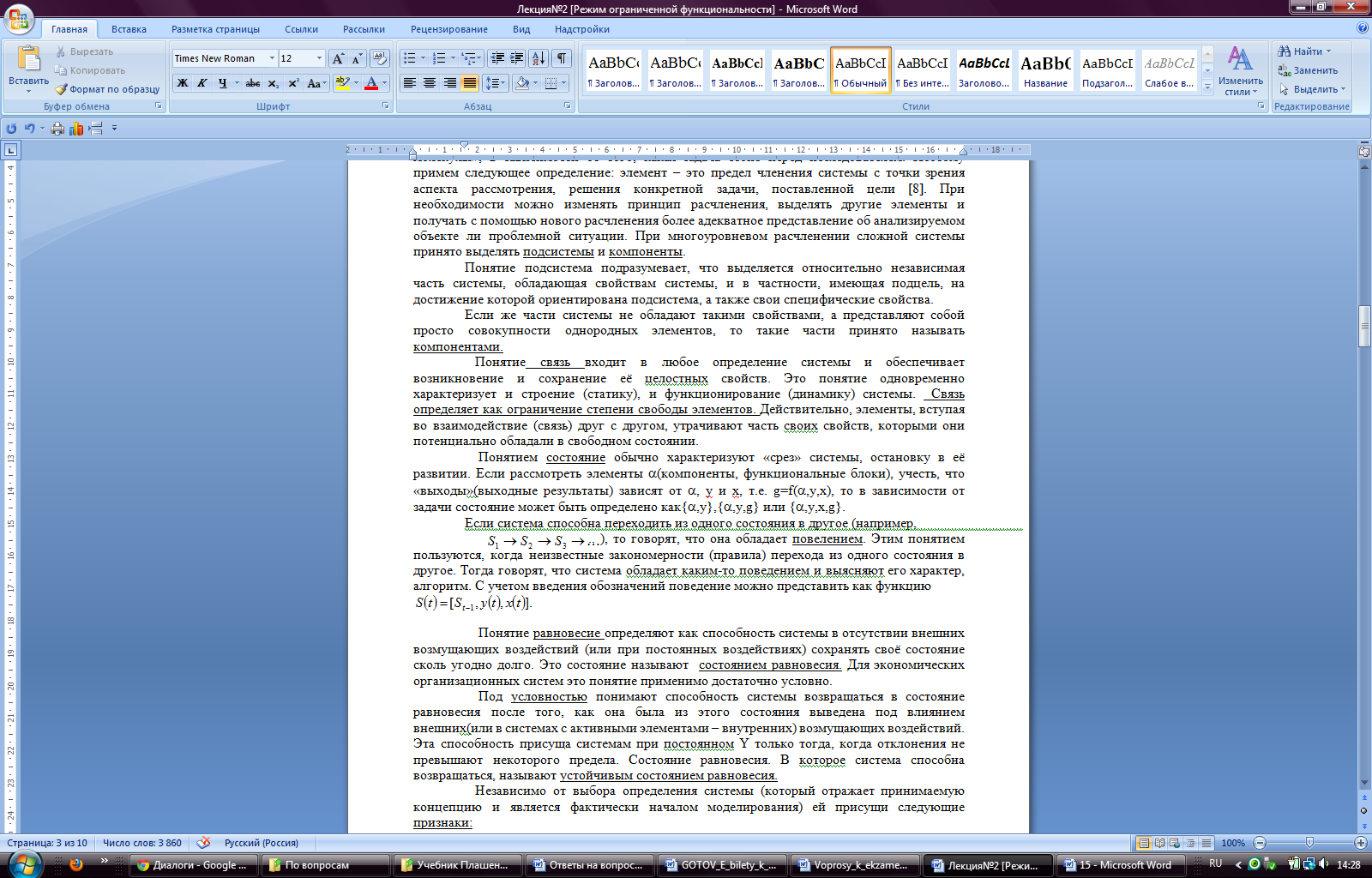Image resolution: width=1372 pixels, height=878 pixels.
Task: Open Font dialog launcher in Шрифт group
Action: point(386,106)
